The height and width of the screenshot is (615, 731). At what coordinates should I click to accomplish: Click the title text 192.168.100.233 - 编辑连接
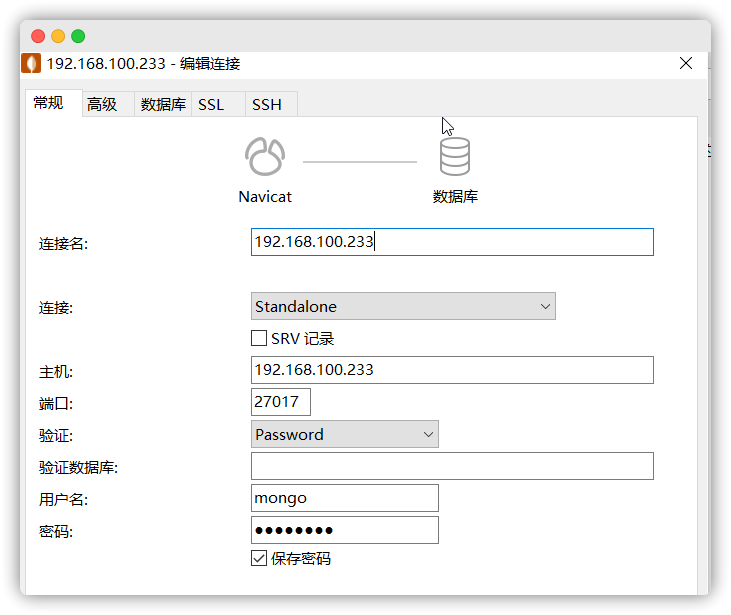[143, 63]
